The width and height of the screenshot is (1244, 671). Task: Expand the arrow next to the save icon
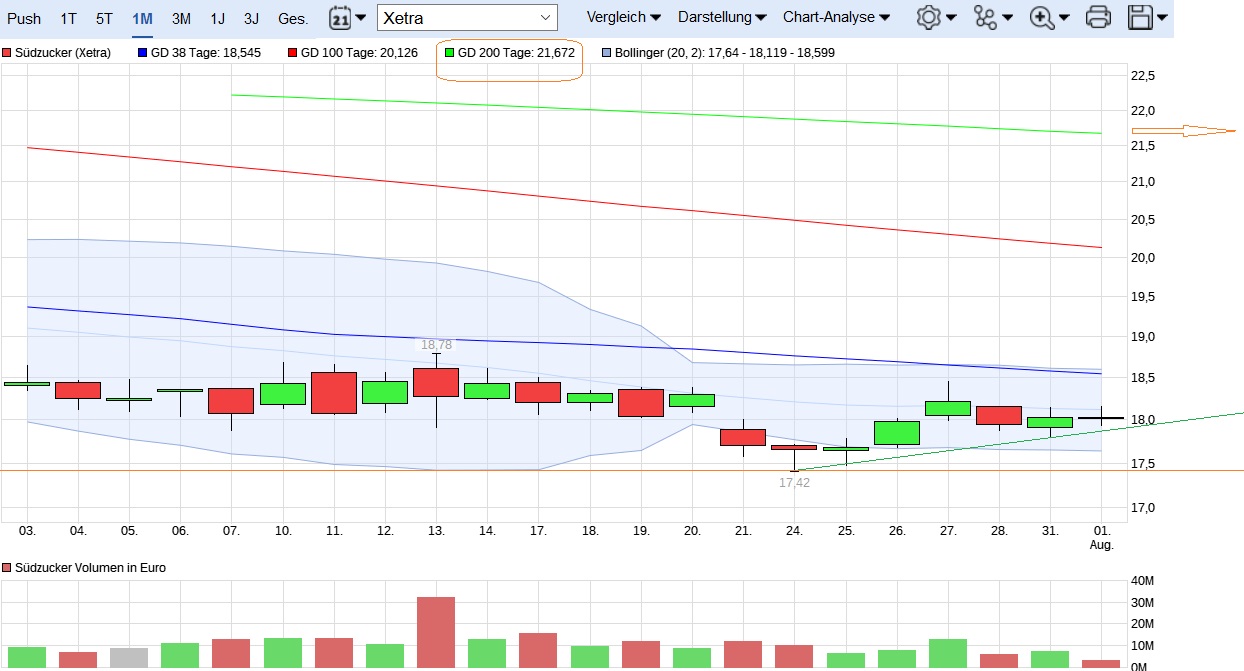click(x=1161, y=18)
